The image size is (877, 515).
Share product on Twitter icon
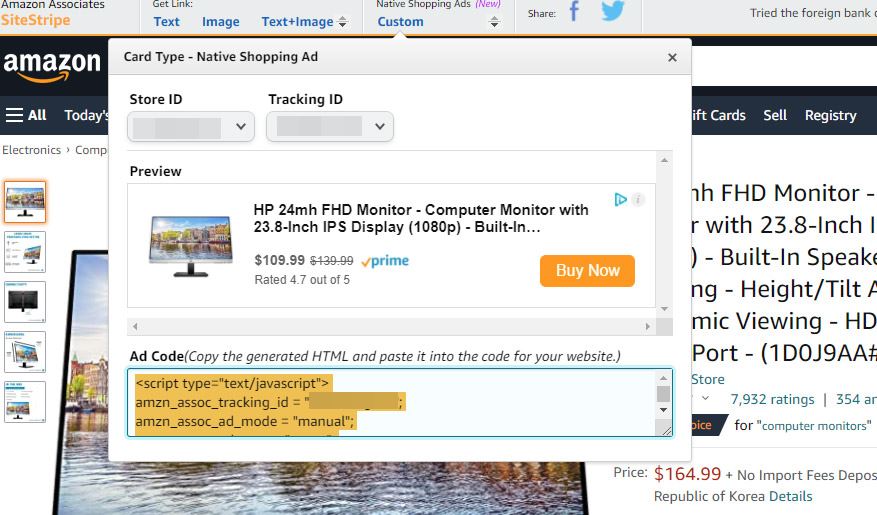click(x=612, y=11)
